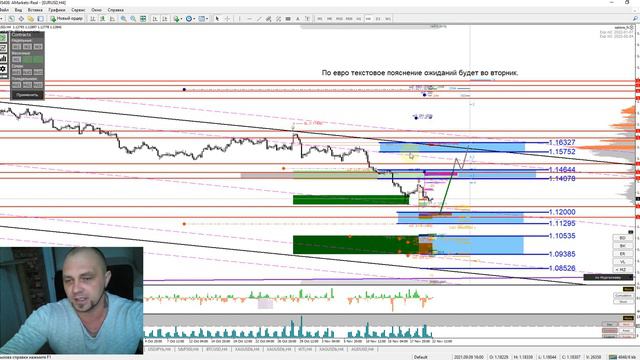Switch to the AUDUSD,H4 chart tab

coord(362,349)
